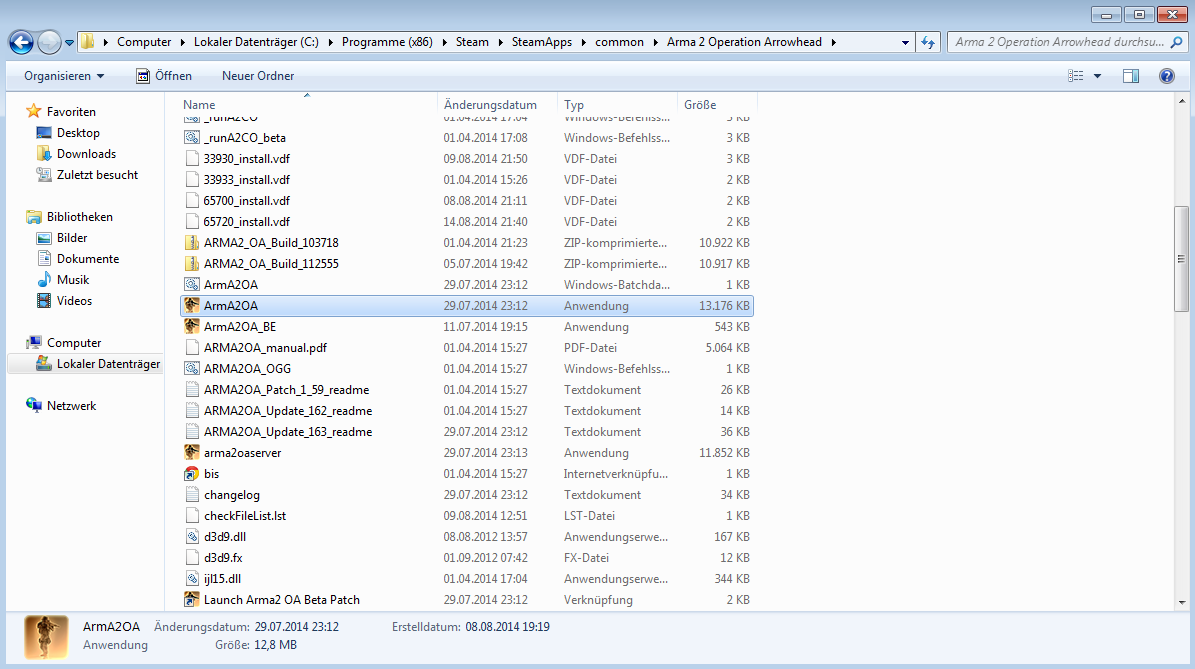Screen dimensions: 1195x669
Task: Open the help icon
Action: point(1167,75)
